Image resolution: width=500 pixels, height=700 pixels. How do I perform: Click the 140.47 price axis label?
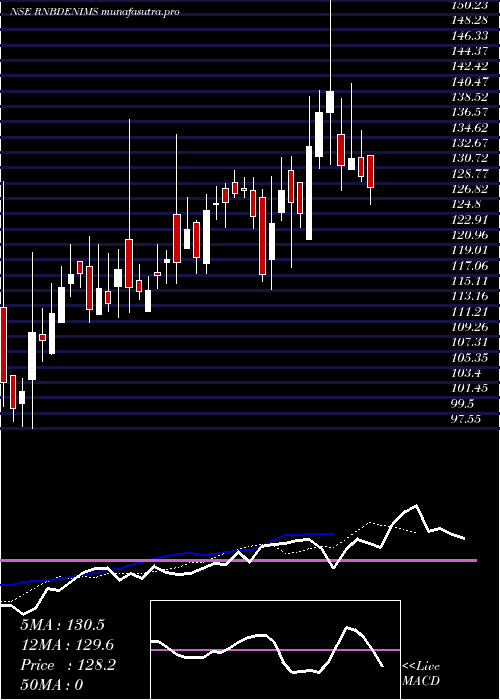(x=471, y=81)
